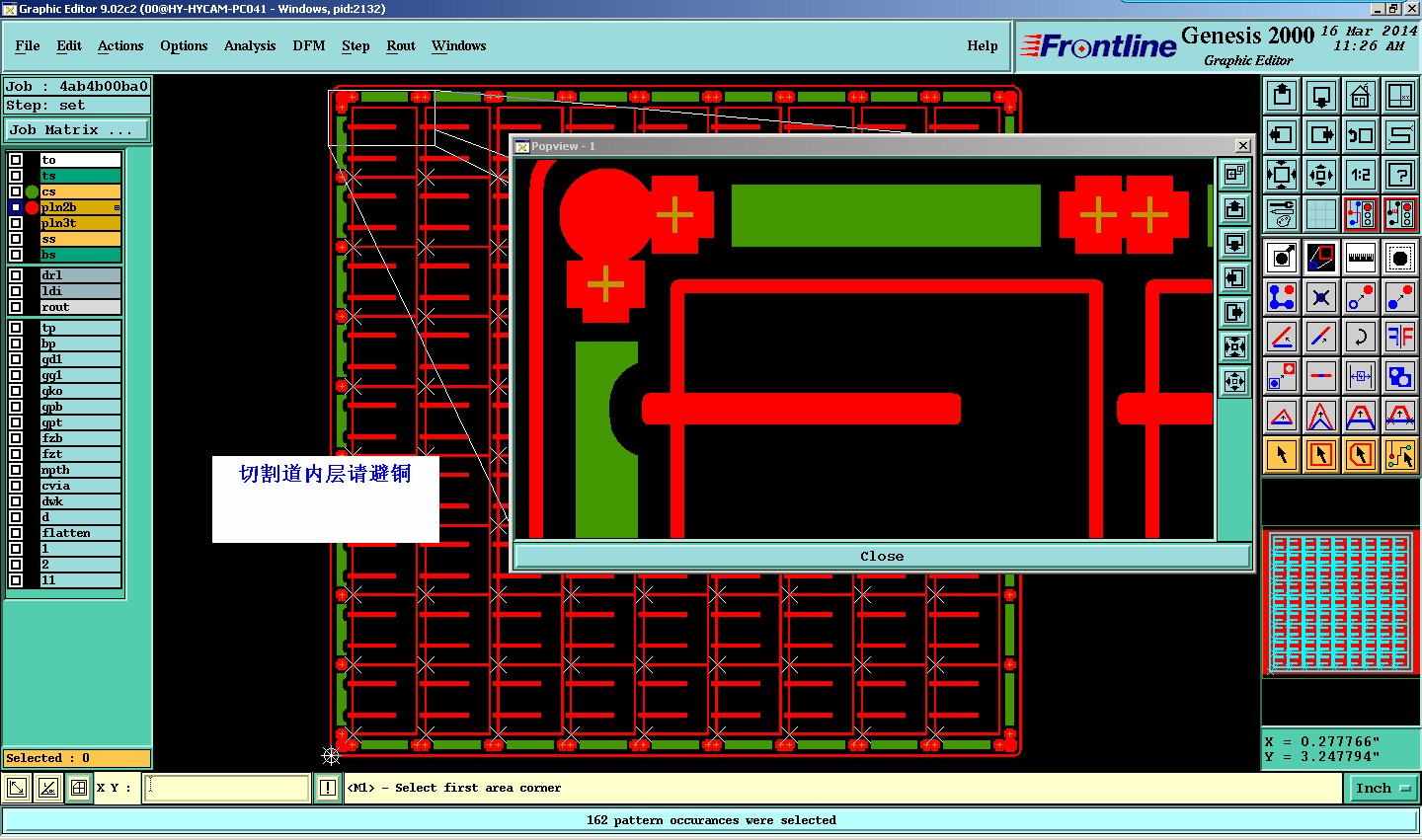The height and width of the screenshot is (840, 1422).
Task: Open the Actions menu
Action: coord(120,45)
